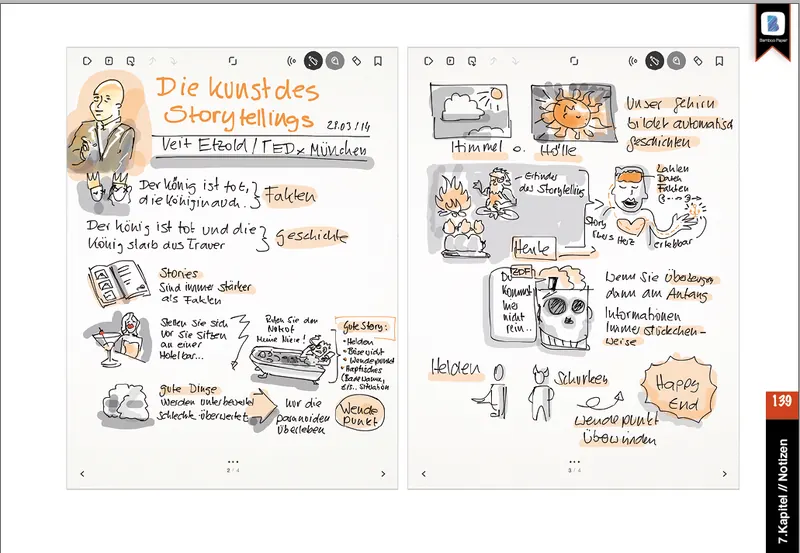Click the 'Hölle' caption under sun sketch

point(558,150)
